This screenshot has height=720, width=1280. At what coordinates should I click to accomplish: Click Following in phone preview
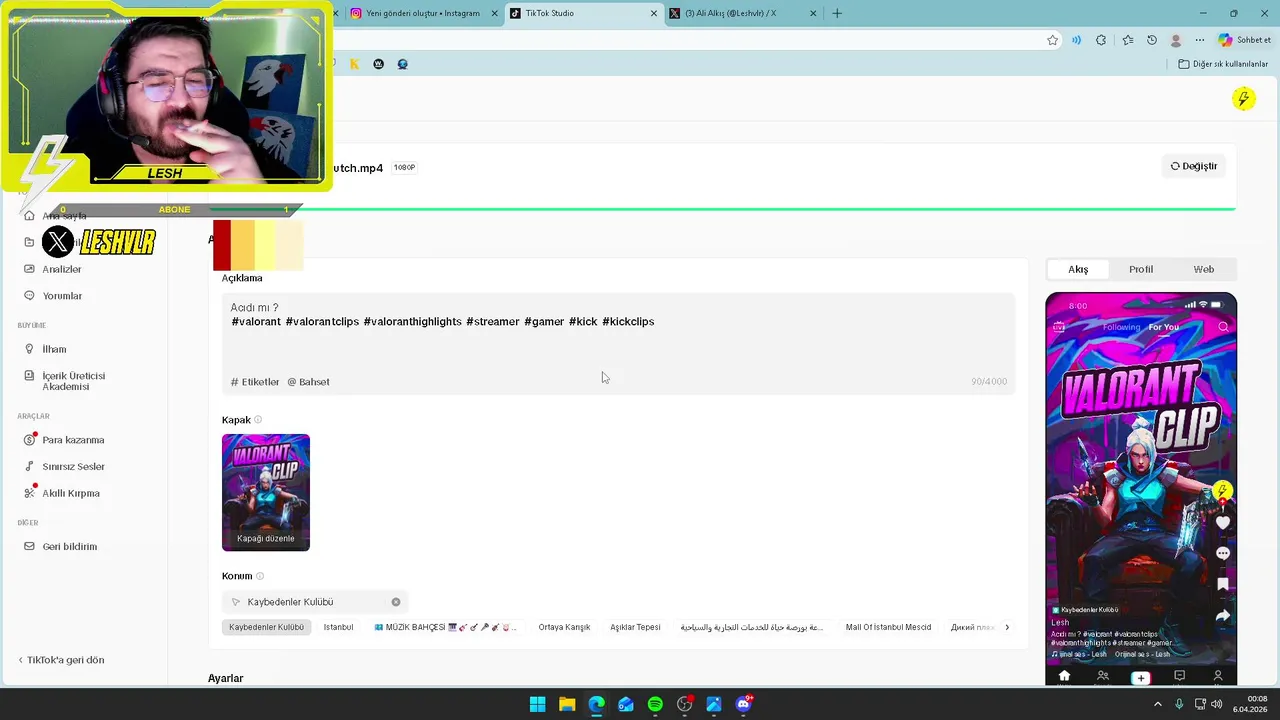coord(1121,327)
